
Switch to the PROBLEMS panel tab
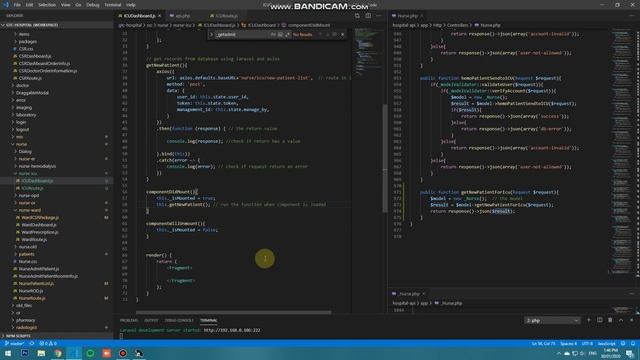tap(129, 320)
